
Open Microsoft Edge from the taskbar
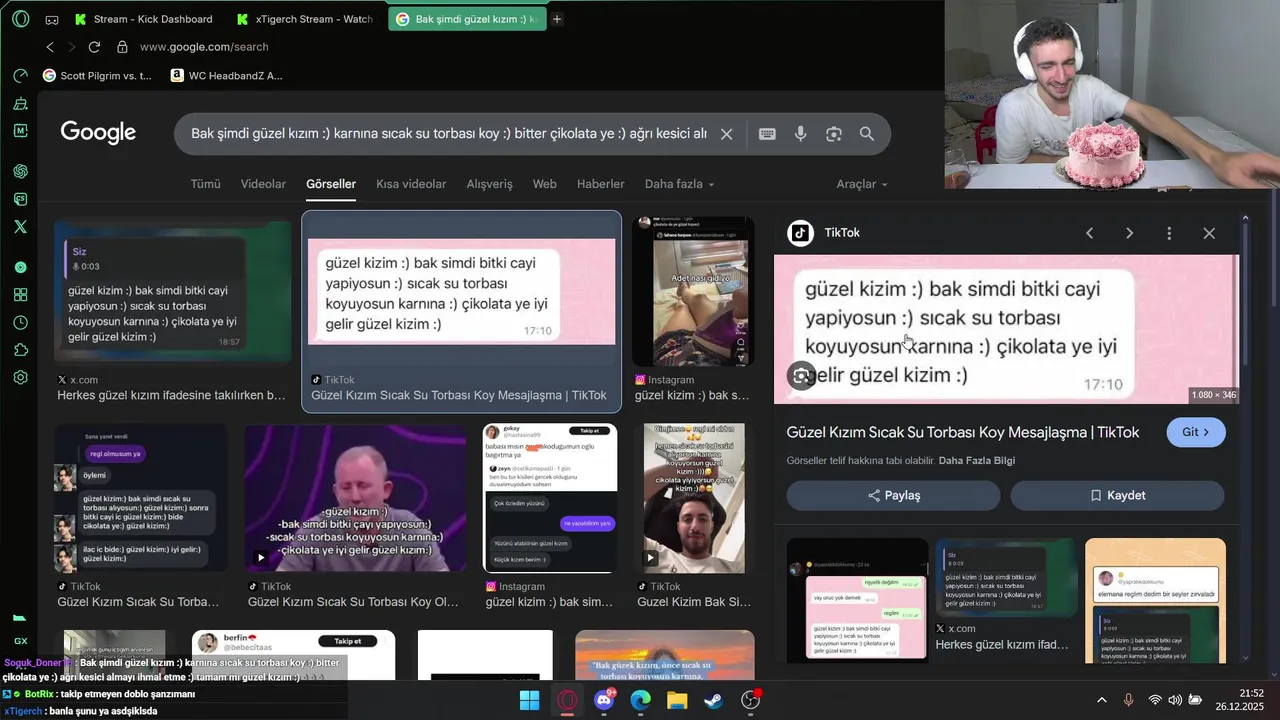[x=641, y=700]
